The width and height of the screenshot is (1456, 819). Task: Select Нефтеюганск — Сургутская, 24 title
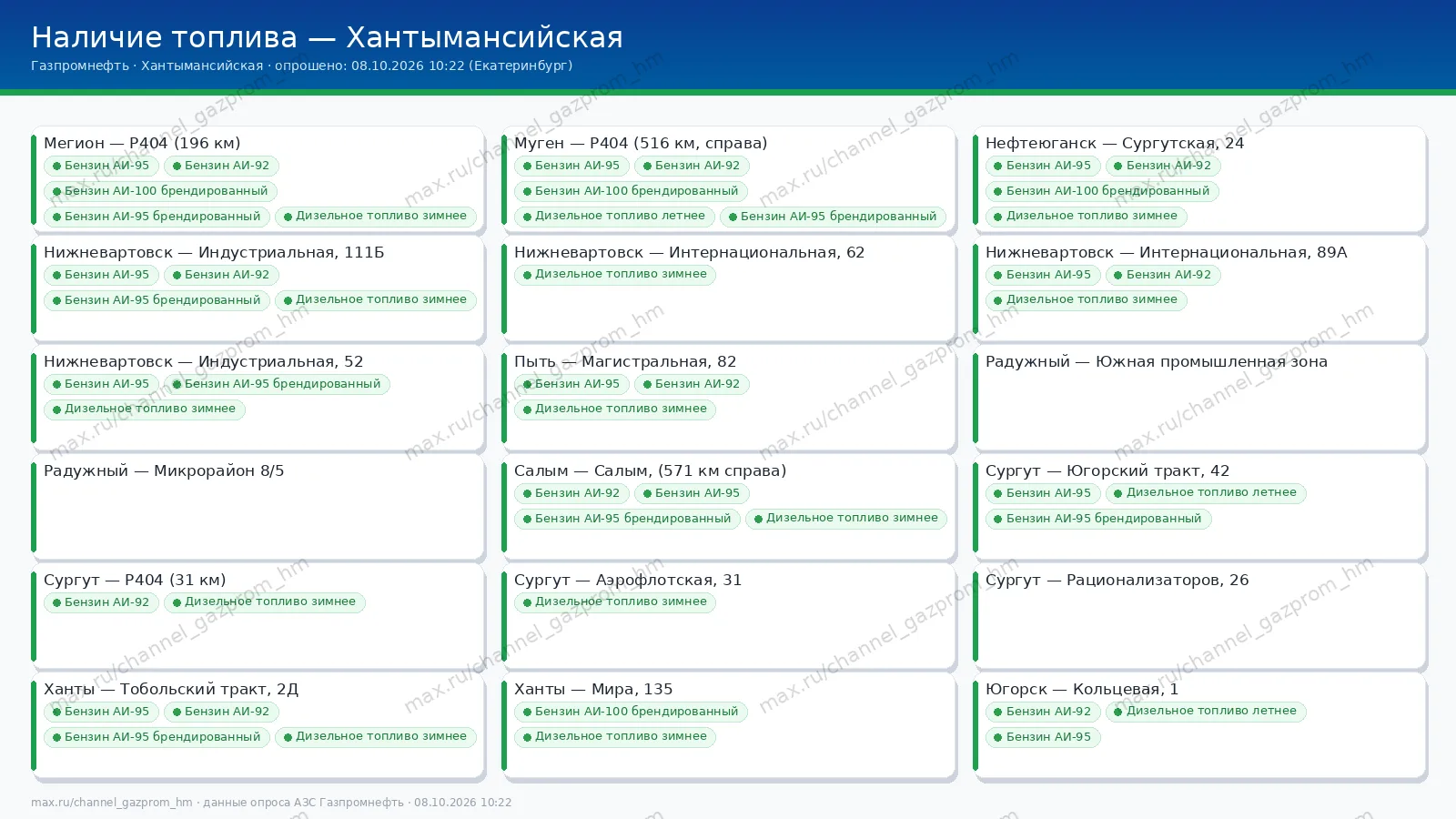[1115, 143]
